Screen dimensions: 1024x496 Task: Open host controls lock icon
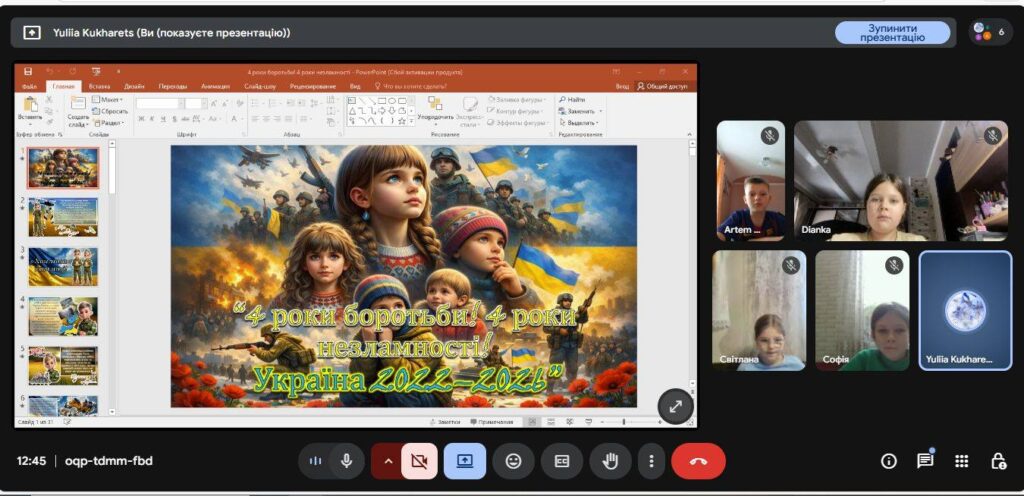998,461
